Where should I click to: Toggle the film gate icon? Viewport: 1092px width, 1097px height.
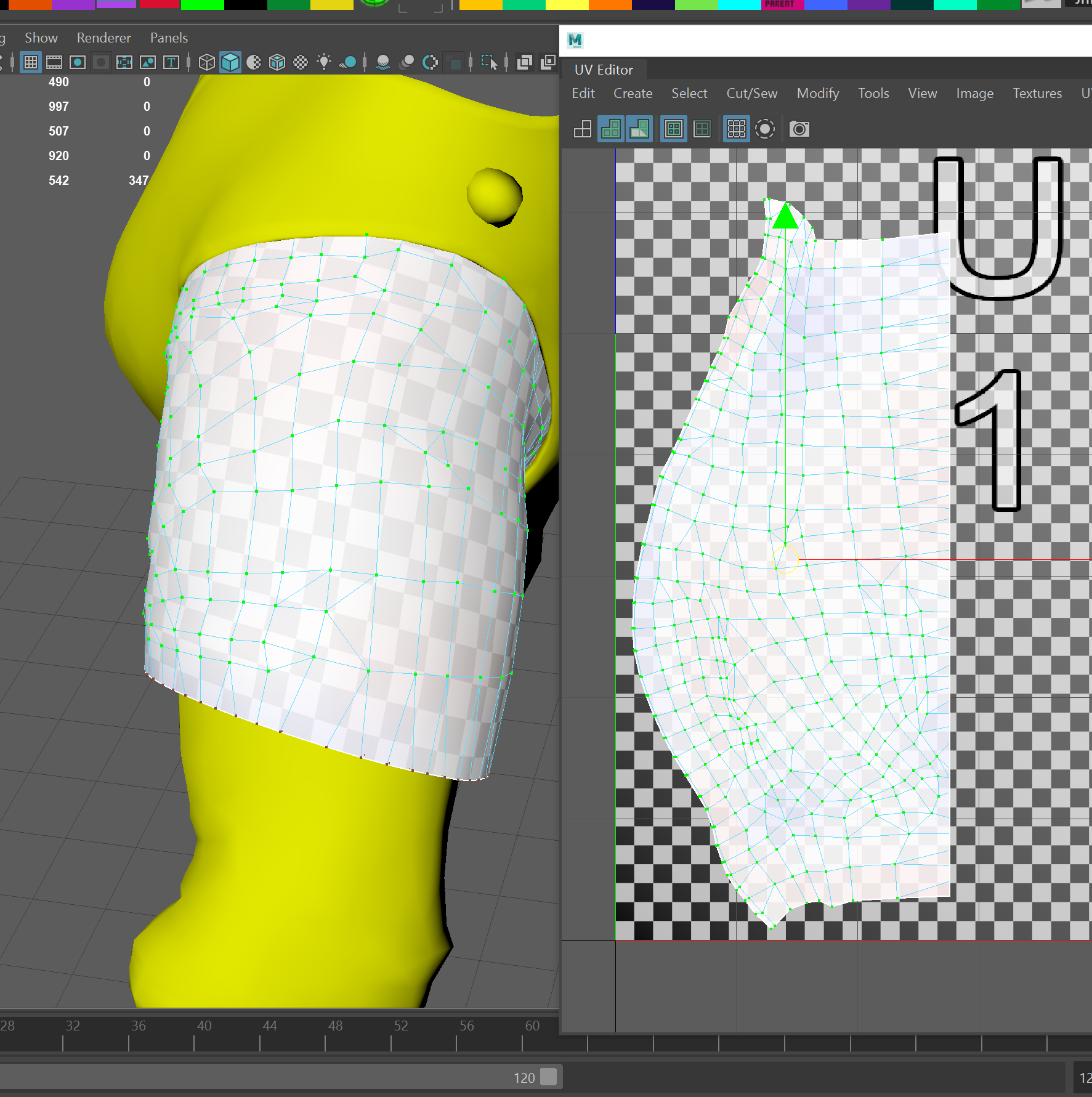pyautogui.click(x=54, y=62)
